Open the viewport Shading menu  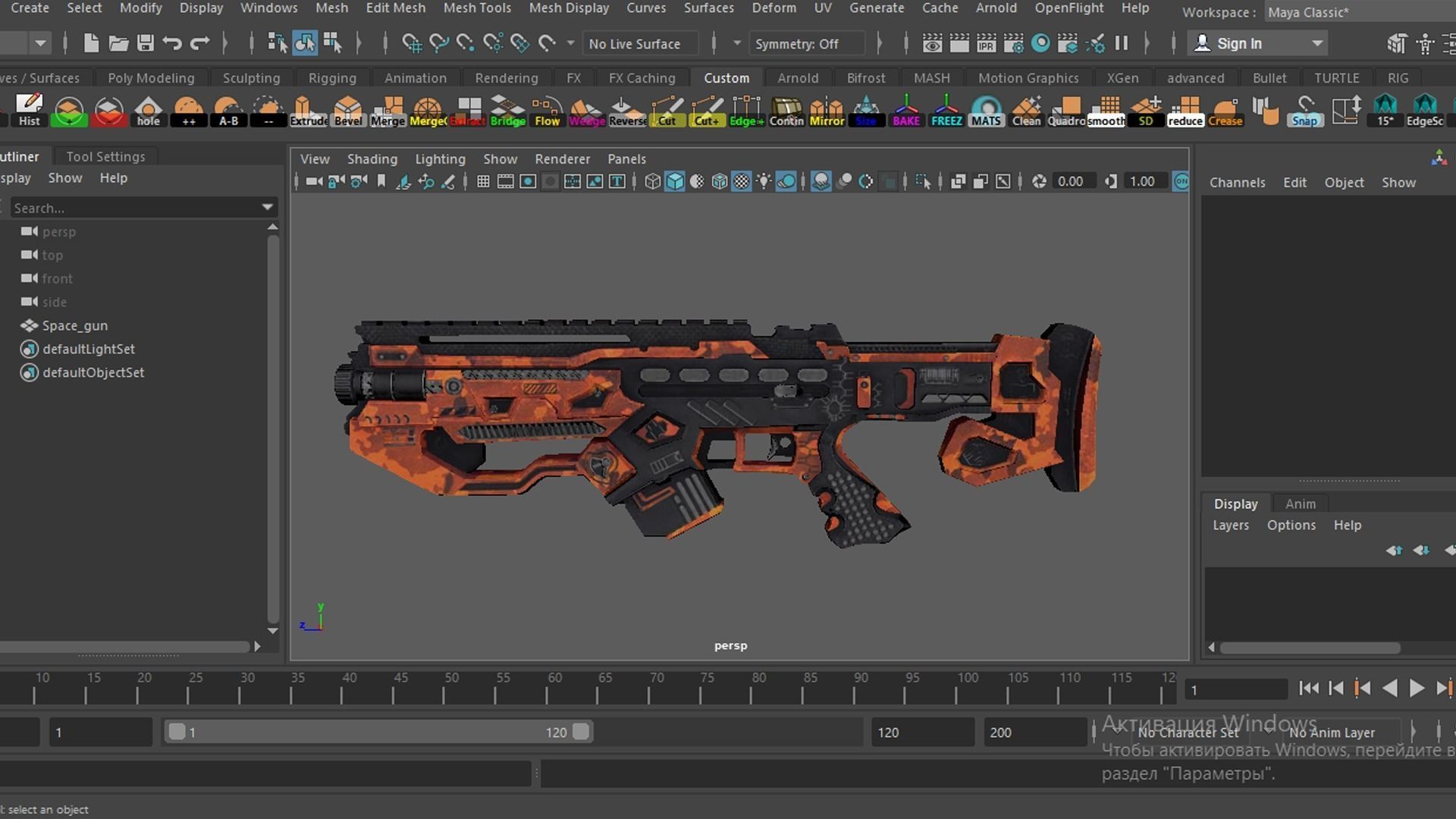click(372, 159)
